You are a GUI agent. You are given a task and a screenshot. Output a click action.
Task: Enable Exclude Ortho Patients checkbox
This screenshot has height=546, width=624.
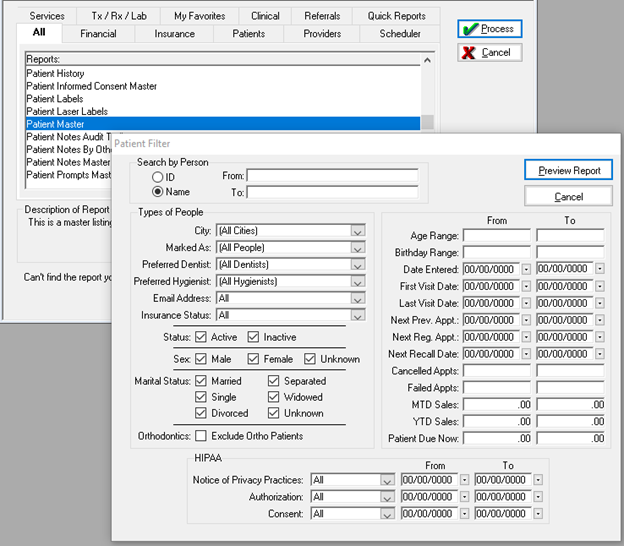coord(201,436)
